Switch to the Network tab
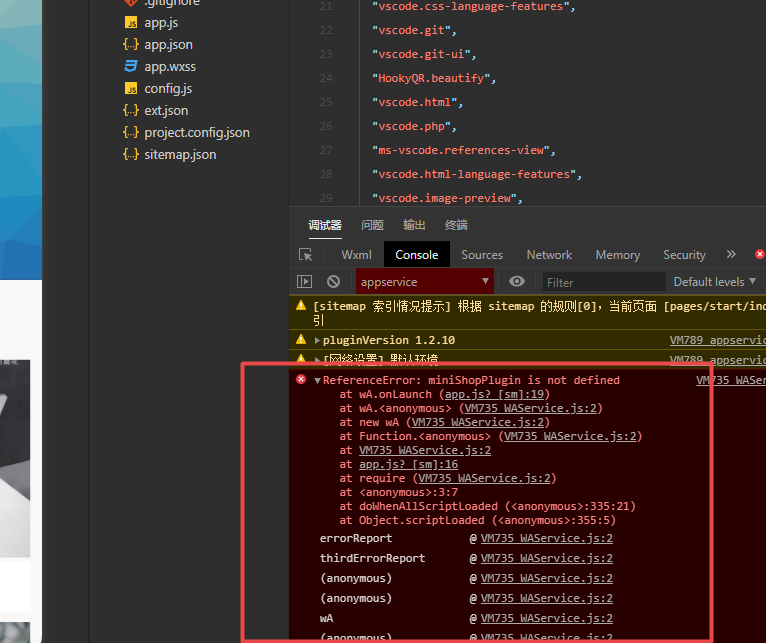 (549, 255)
